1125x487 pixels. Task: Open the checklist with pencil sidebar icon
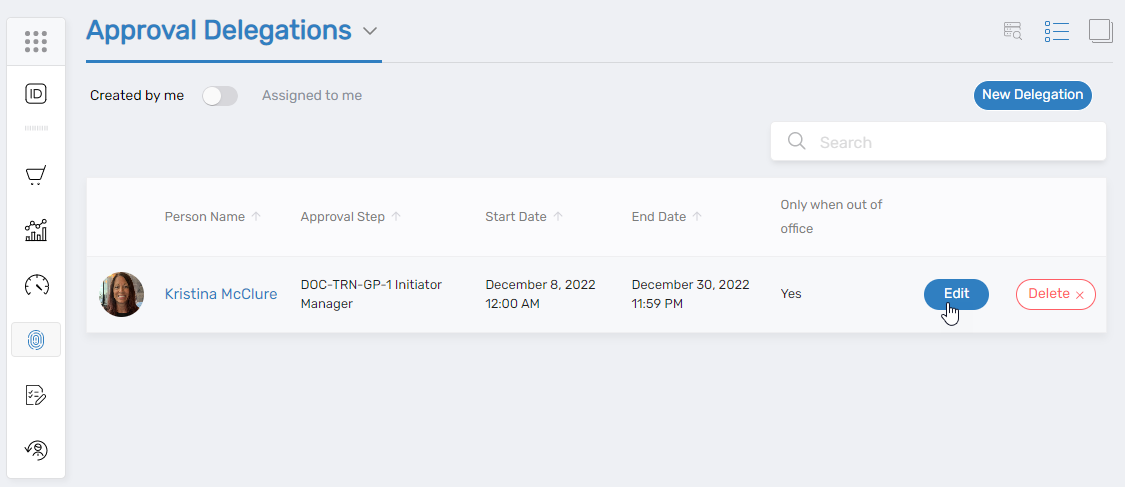pyautogui.click(x=36, y=395)
